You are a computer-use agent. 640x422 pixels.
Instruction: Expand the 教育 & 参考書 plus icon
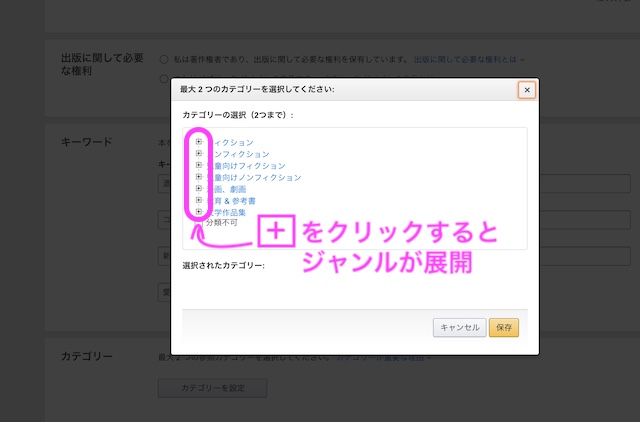pos(199,200)
